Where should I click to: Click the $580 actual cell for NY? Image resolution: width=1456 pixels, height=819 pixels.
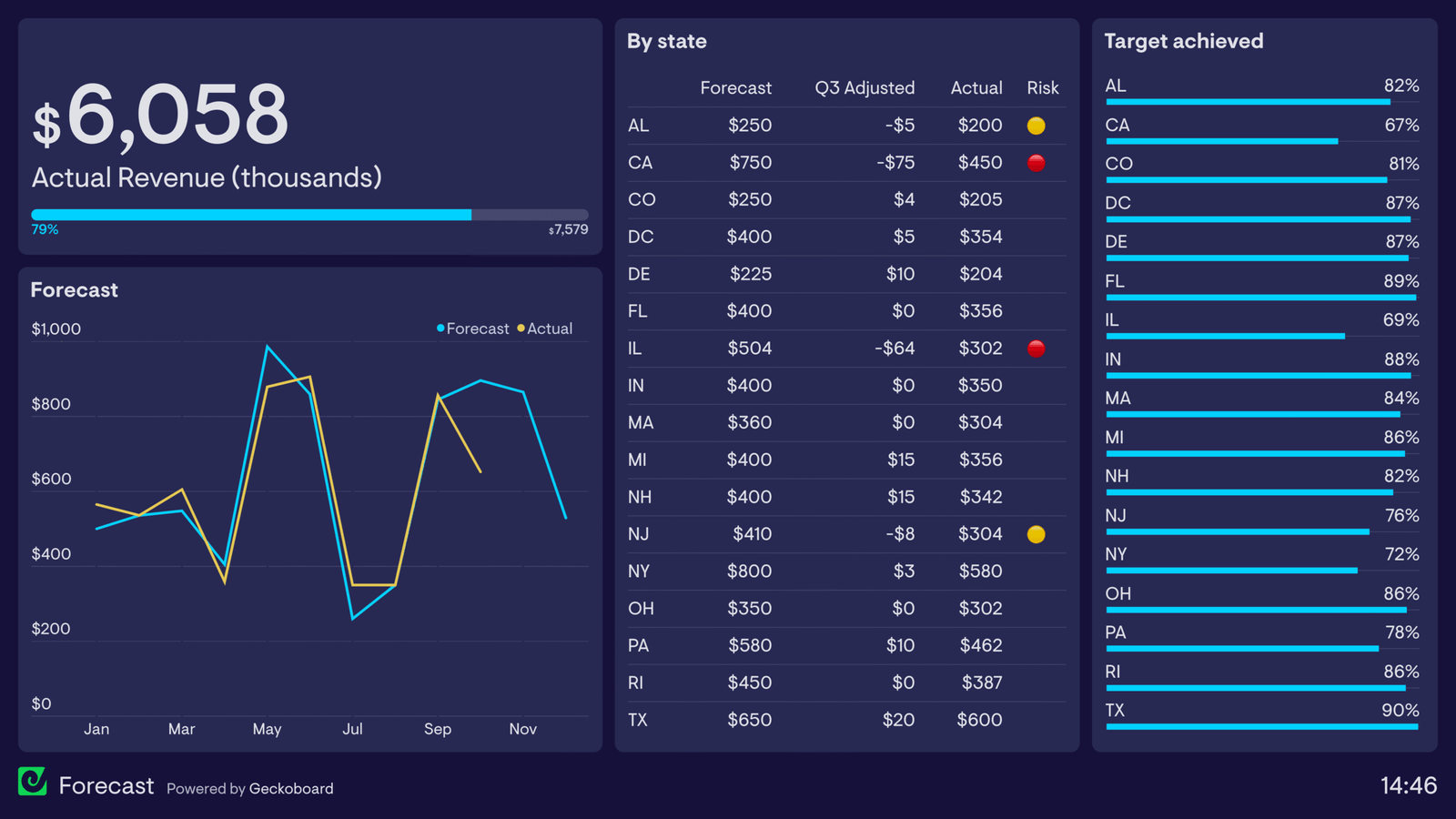coord(981,571)
